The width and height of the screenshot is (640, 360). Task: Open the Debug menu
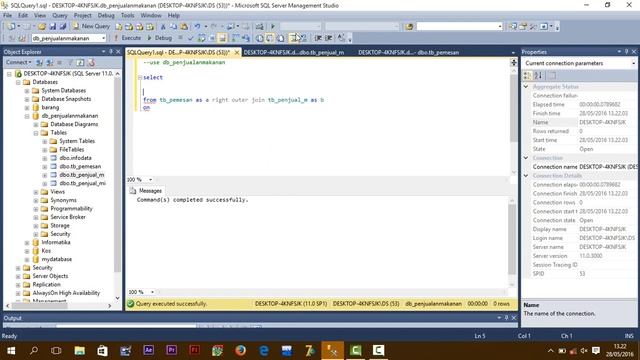[106, 16]
